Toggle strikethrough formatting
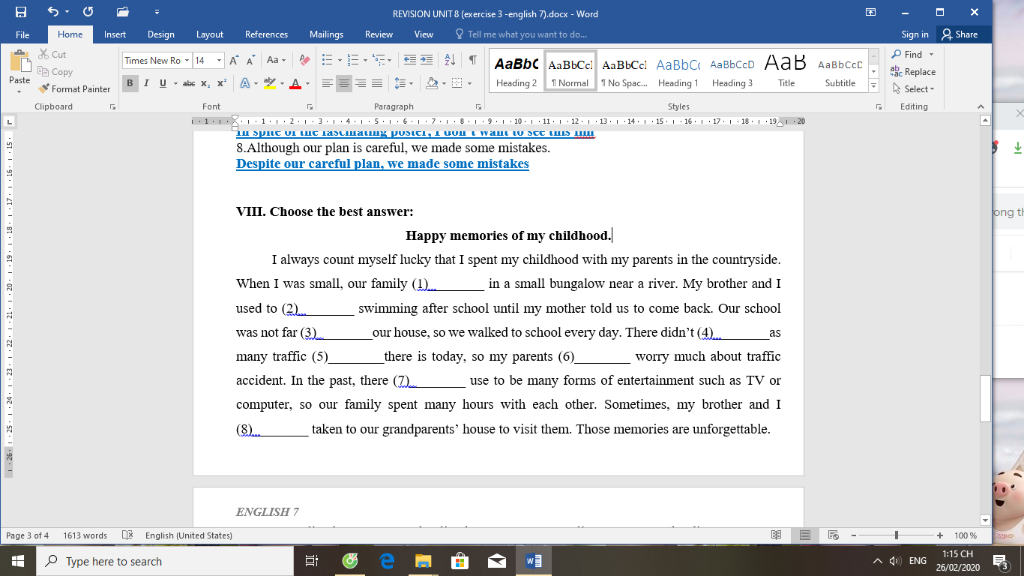This screenshot has height=576, width=1024. (189, 83)
